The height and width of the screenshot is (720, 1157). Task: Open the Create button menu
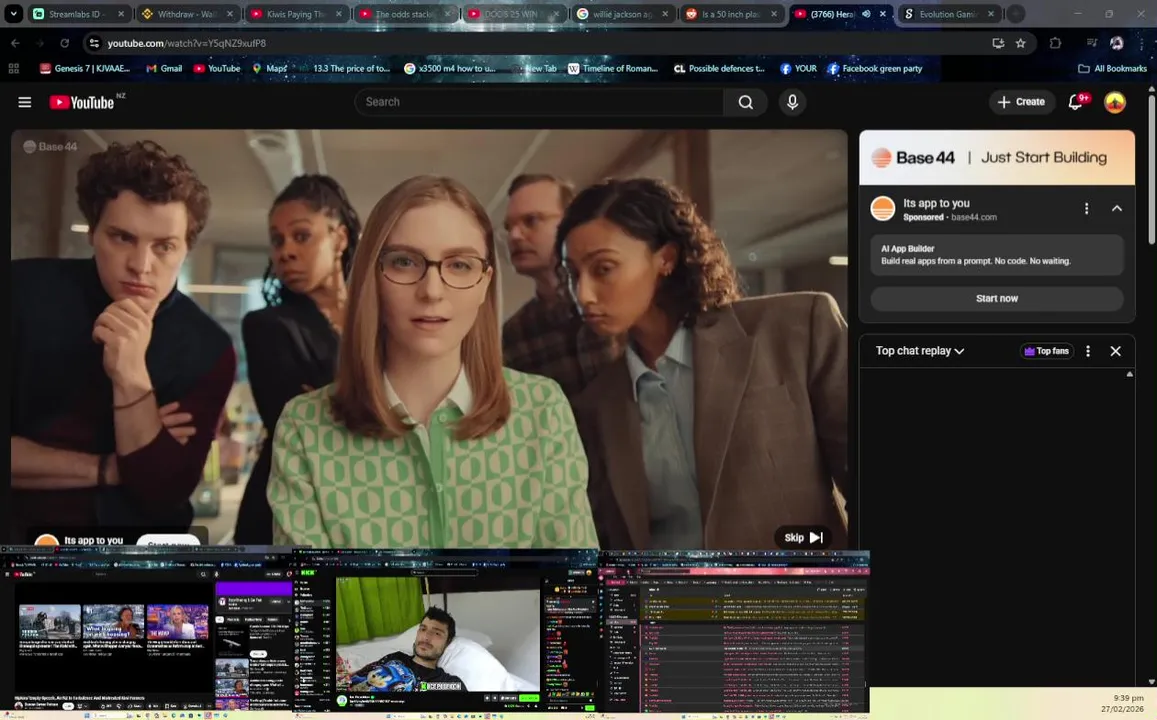(x=1021, y=102)
